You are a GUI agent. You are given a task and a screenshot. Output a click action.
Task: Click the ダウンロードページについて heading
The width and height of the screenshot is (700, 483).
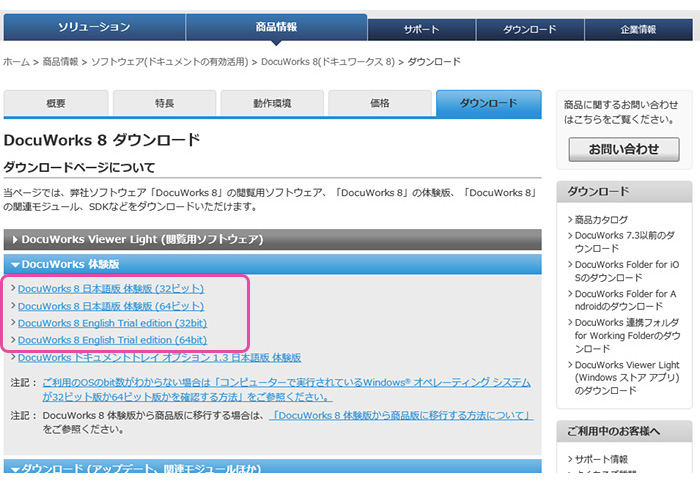79,167
